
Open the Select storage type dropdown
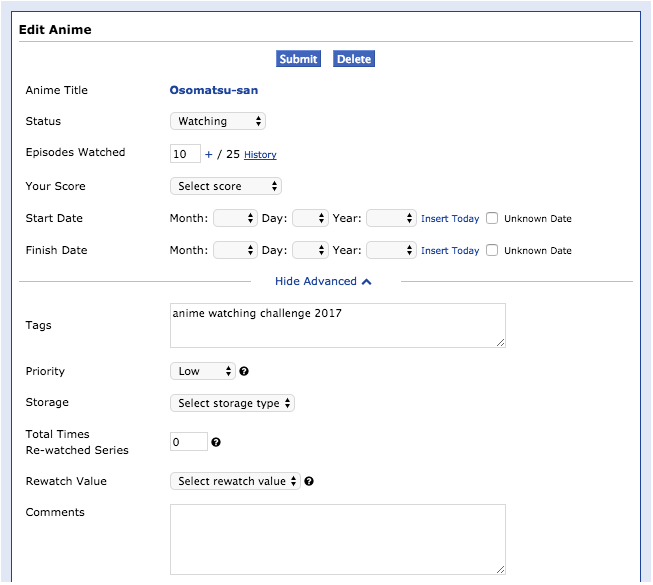coord(233,403)
